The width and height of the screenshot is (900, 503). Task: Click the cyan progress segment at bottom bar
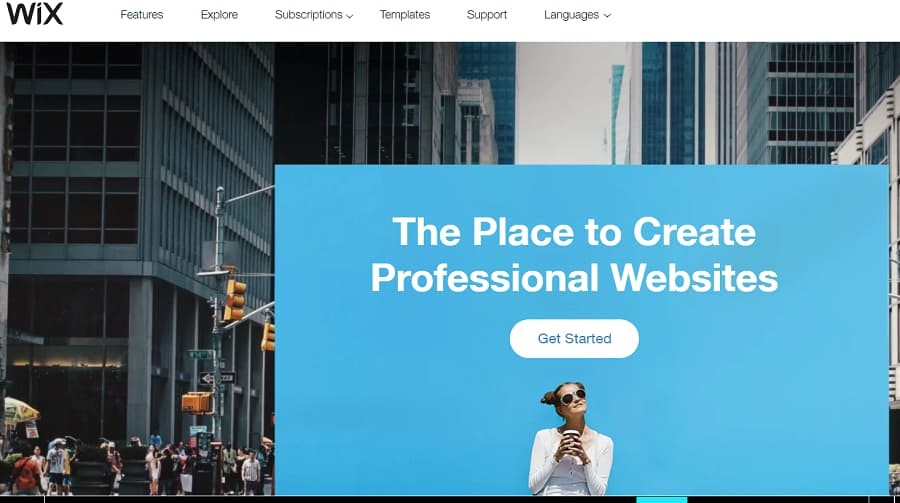tap(661, 500)
